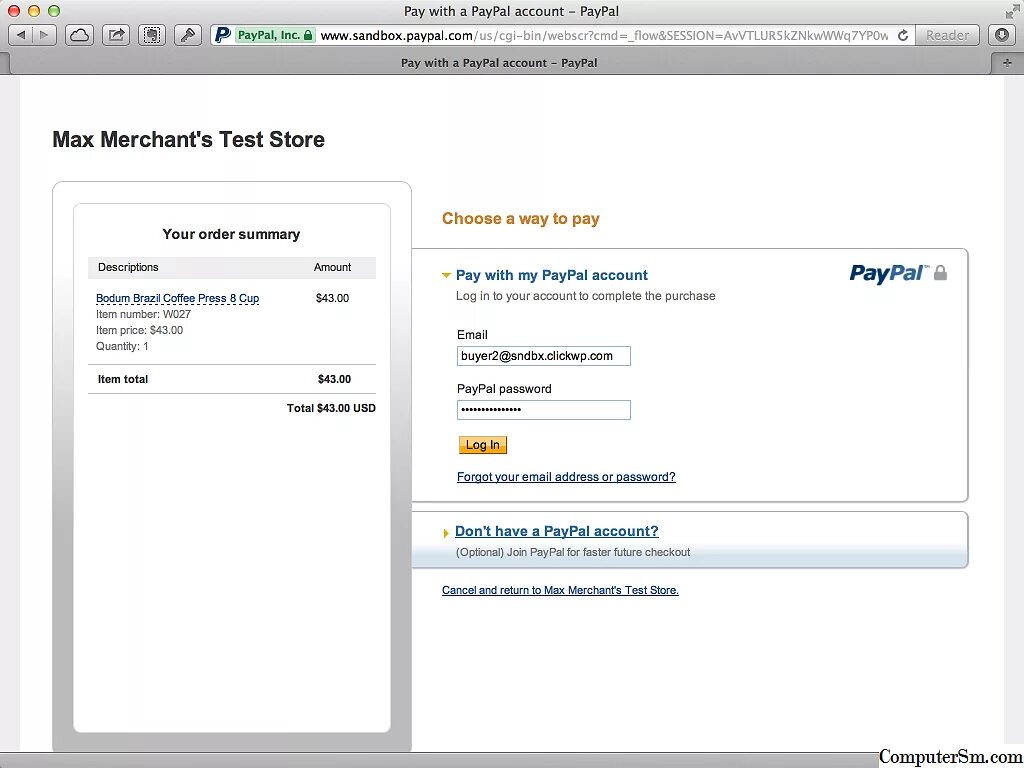1024x768 pixels.
Task: Click the Item total label
Action: pyautogui.click(x=123, y=379)
